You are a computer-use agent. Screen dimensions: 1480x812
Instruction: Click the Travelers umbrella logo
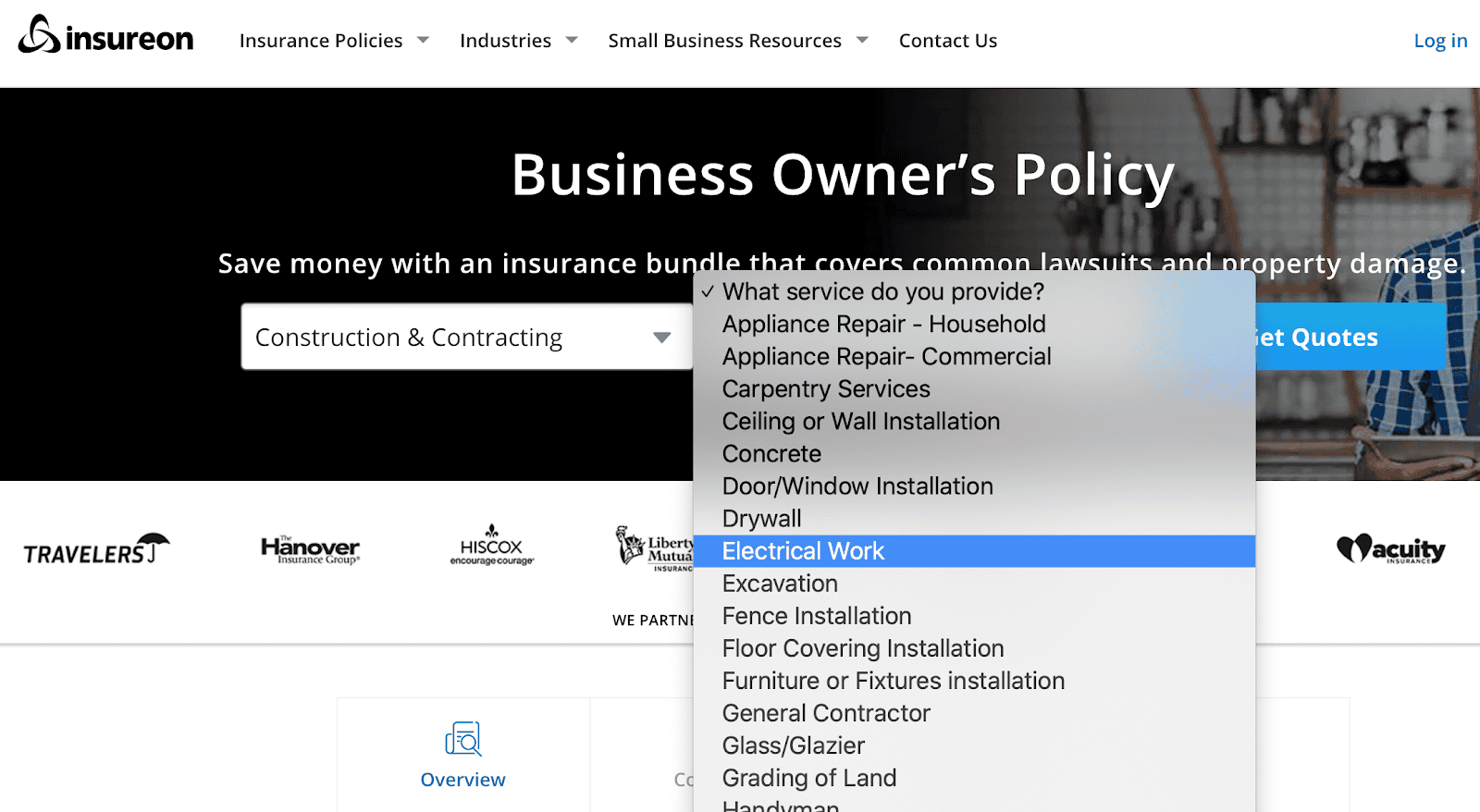click(x=97, y=549)
